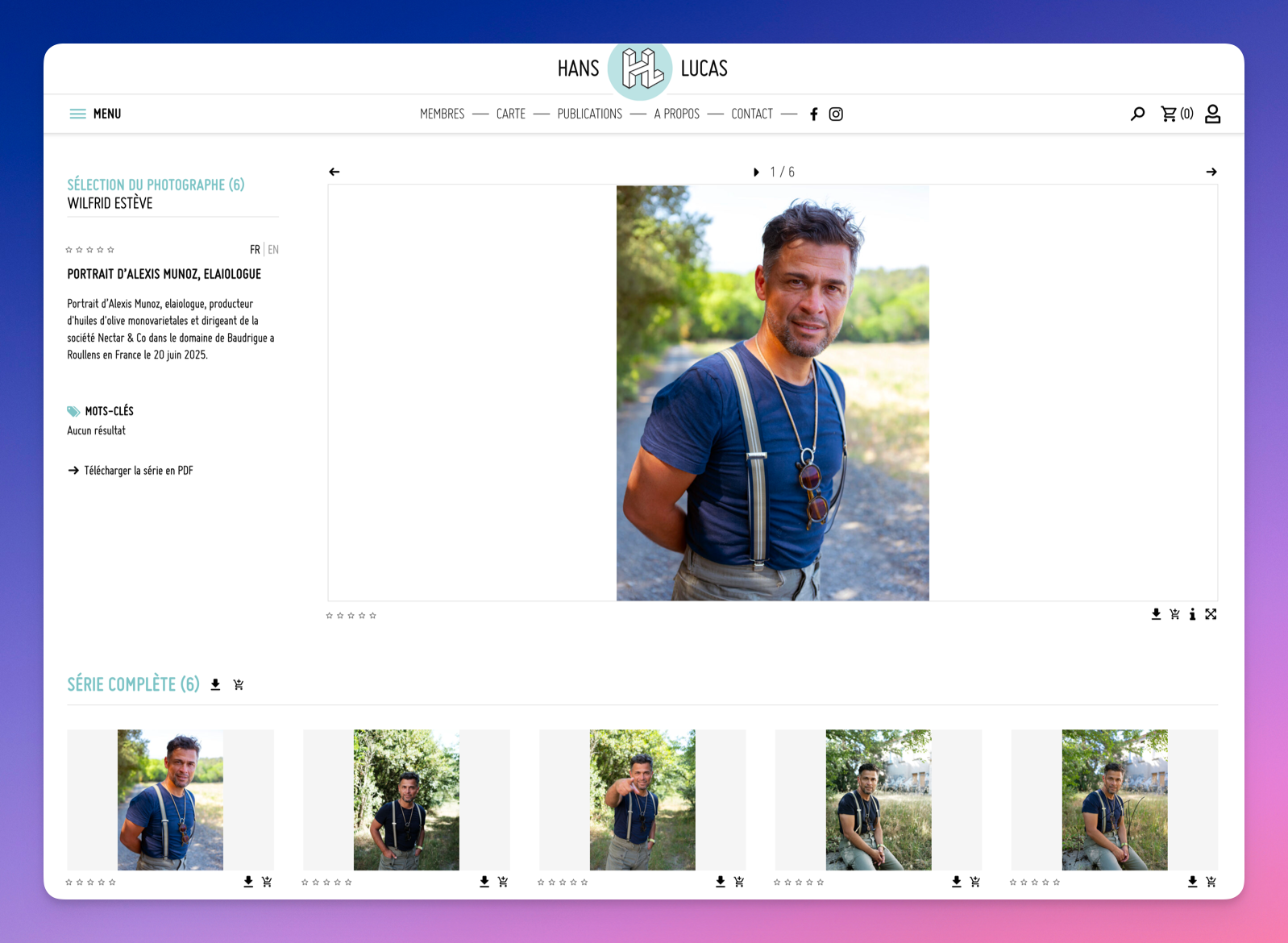Select FR language for description

[x=255, y=250]
